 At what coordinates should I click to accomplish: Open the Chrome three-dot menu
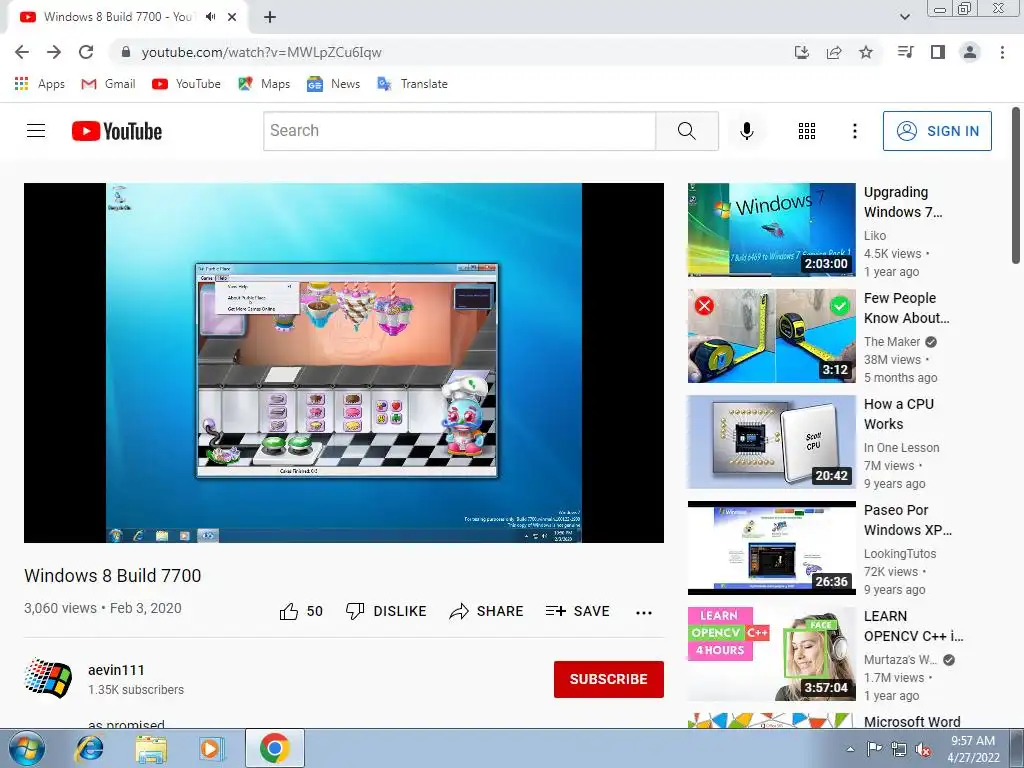[x=1002, y=52]
